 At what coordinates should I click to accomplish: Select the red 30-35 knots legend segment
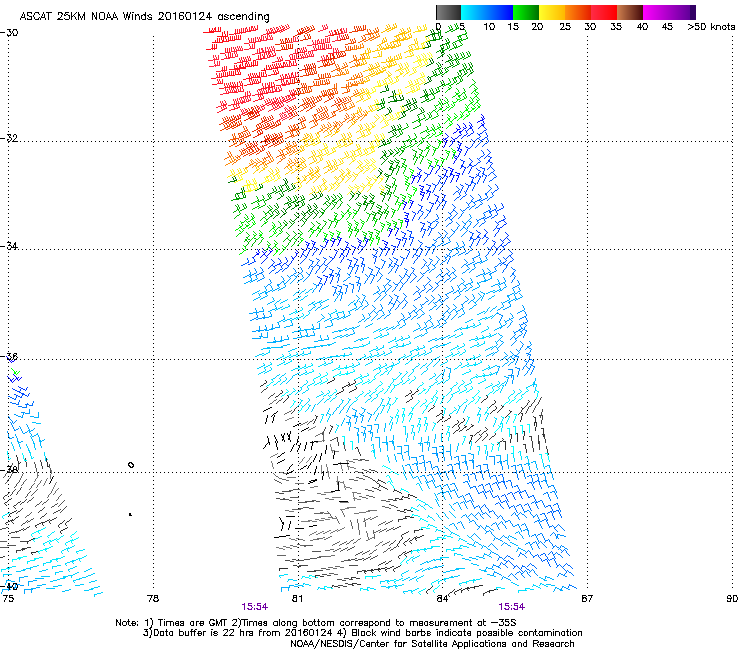pyautogui.click(x=604, y=12)
